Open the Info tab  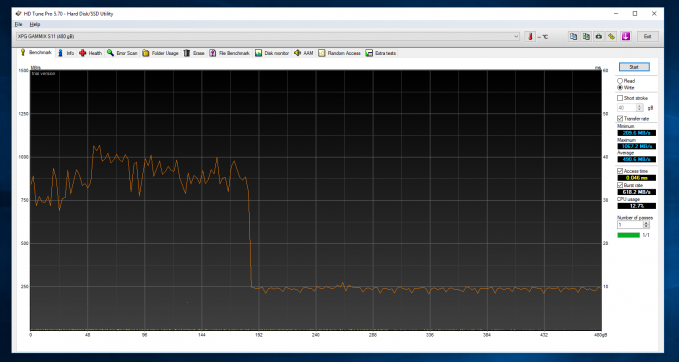click(x=66, y=53)
